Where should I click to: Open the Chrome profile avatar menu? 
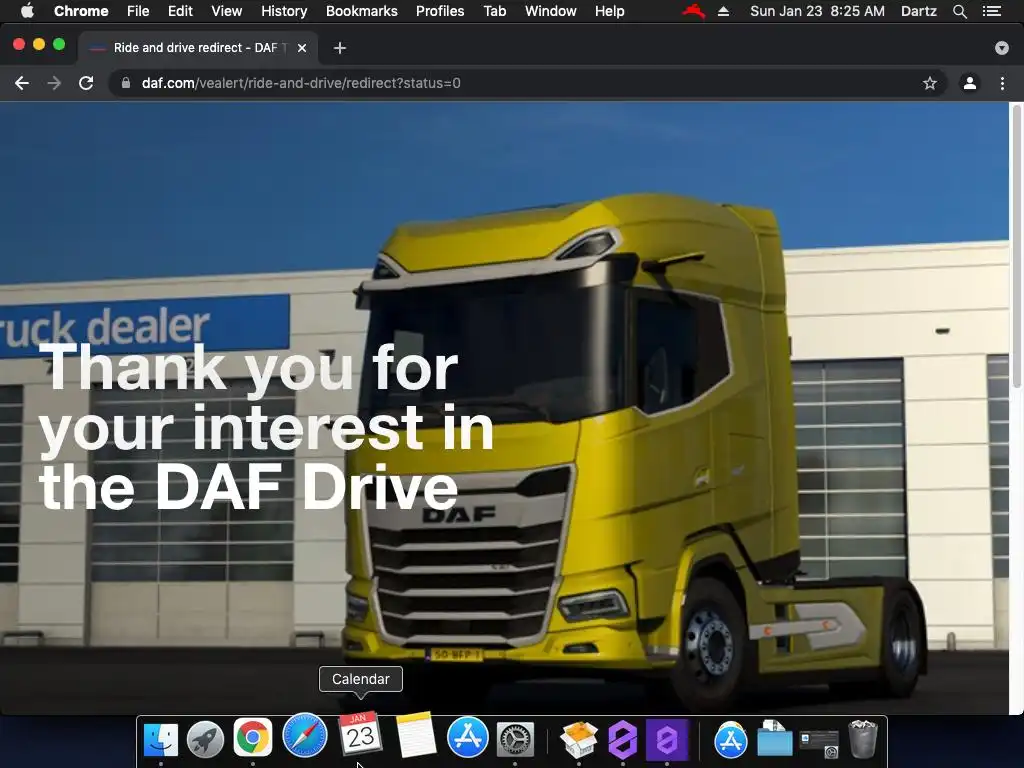[970, 83]
